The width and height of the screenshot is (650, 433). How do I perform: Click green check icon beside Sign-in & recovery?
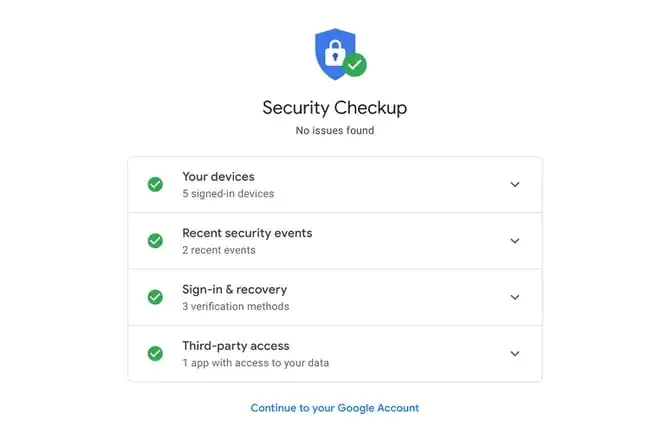(155, 297)
